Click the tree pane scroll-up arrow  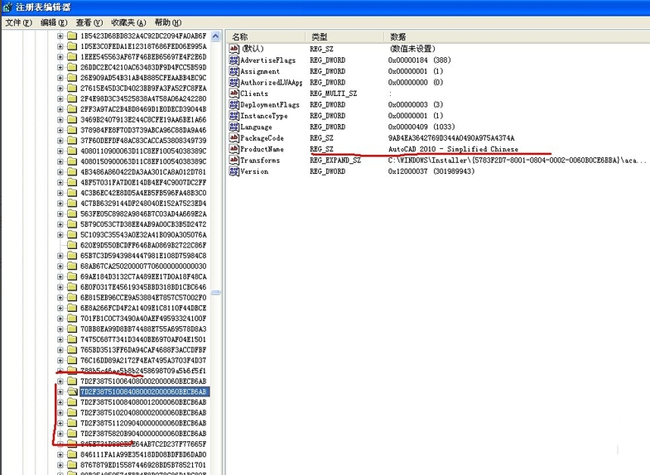point(216,36)
